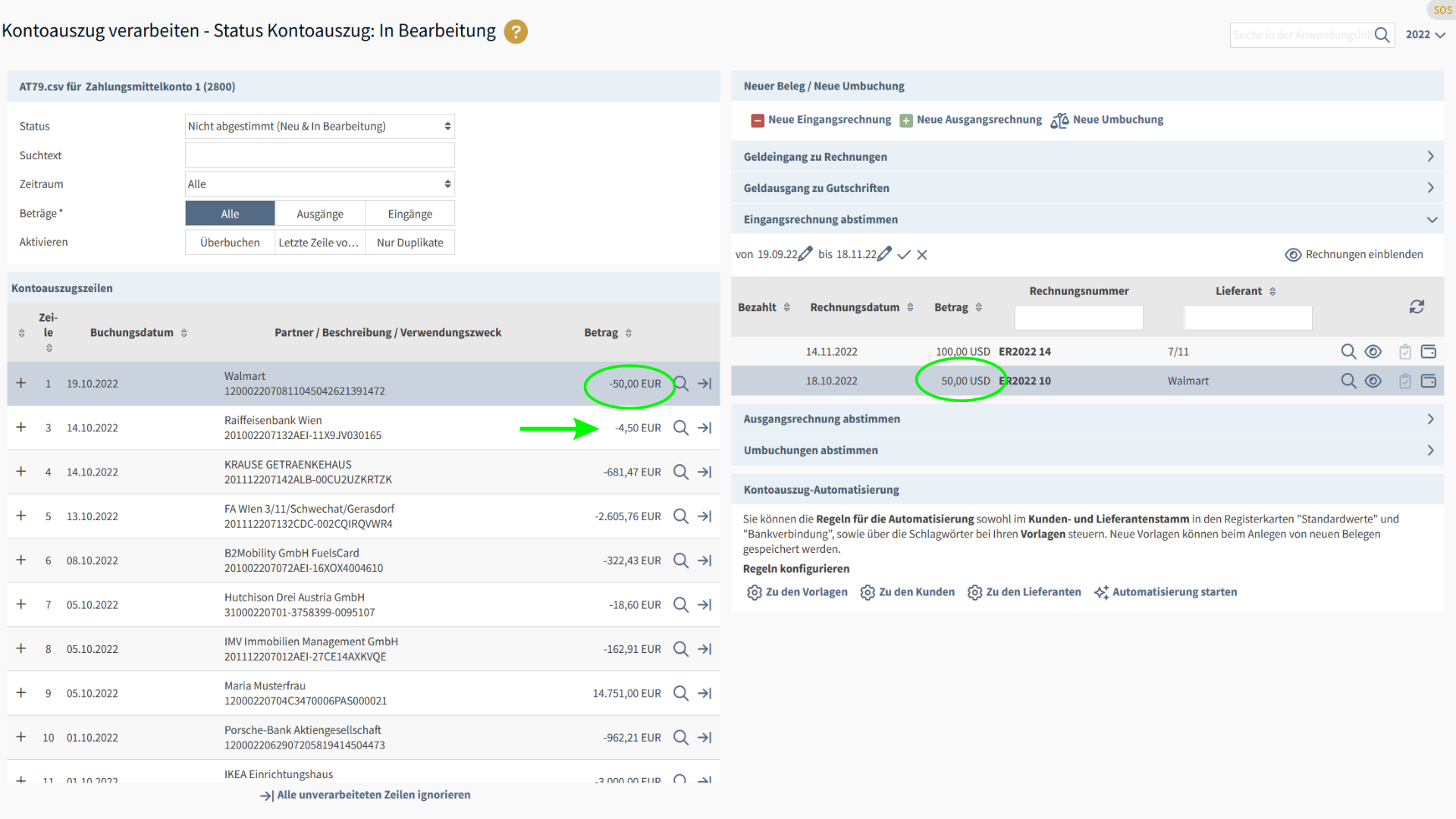The image size is (1456, 819).
Task: Show the eye preview for invoice ER2022 10
Action: click(1373, 381)
